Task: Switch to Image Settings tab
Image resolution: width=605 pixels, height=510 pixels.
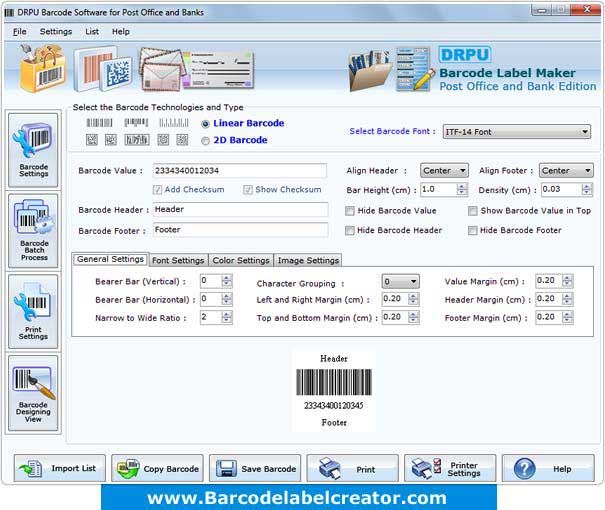Action: pos(308,260)
